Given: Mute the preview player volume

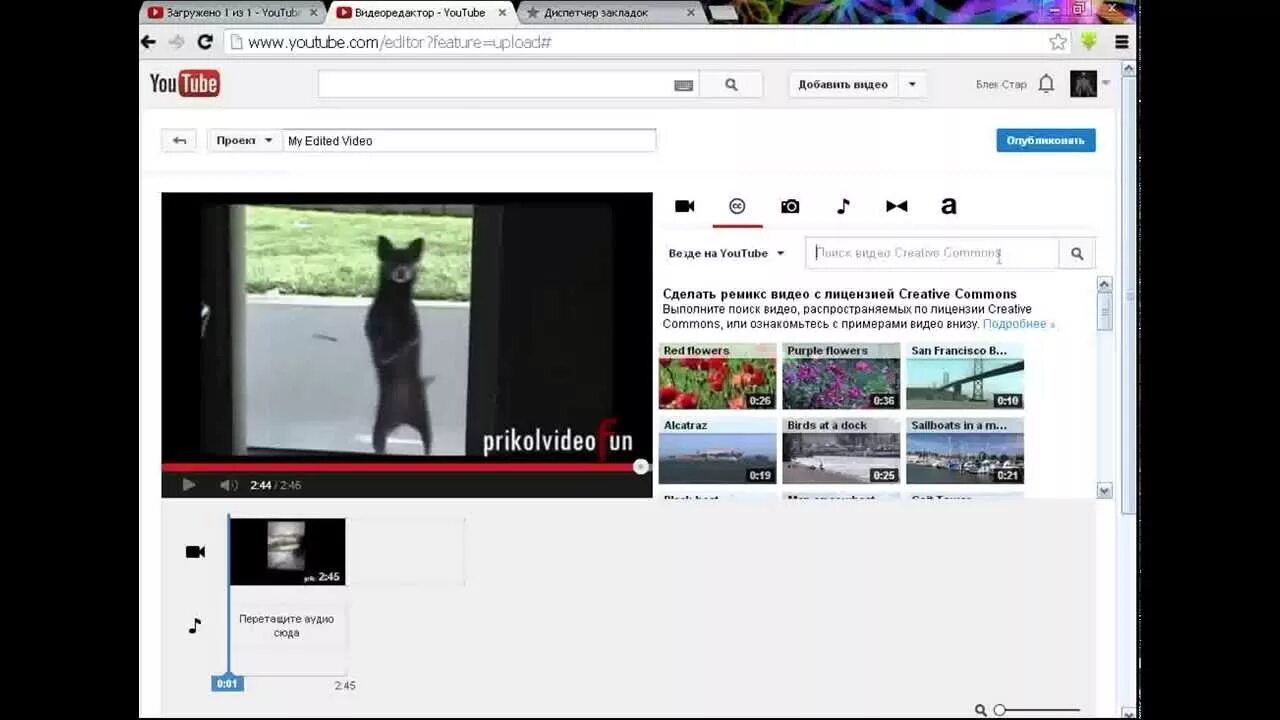Looking at the screenshot, I should 228,485.
